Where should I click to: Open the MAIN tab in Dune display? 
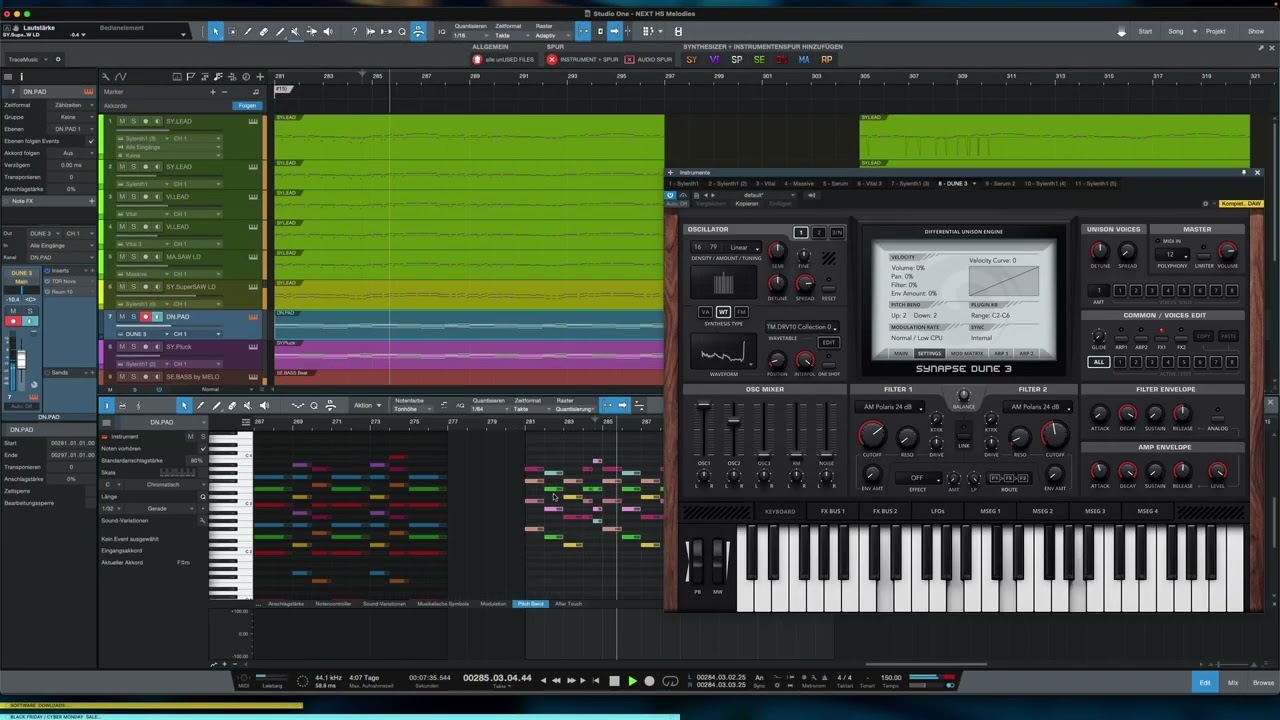(901, 353)
